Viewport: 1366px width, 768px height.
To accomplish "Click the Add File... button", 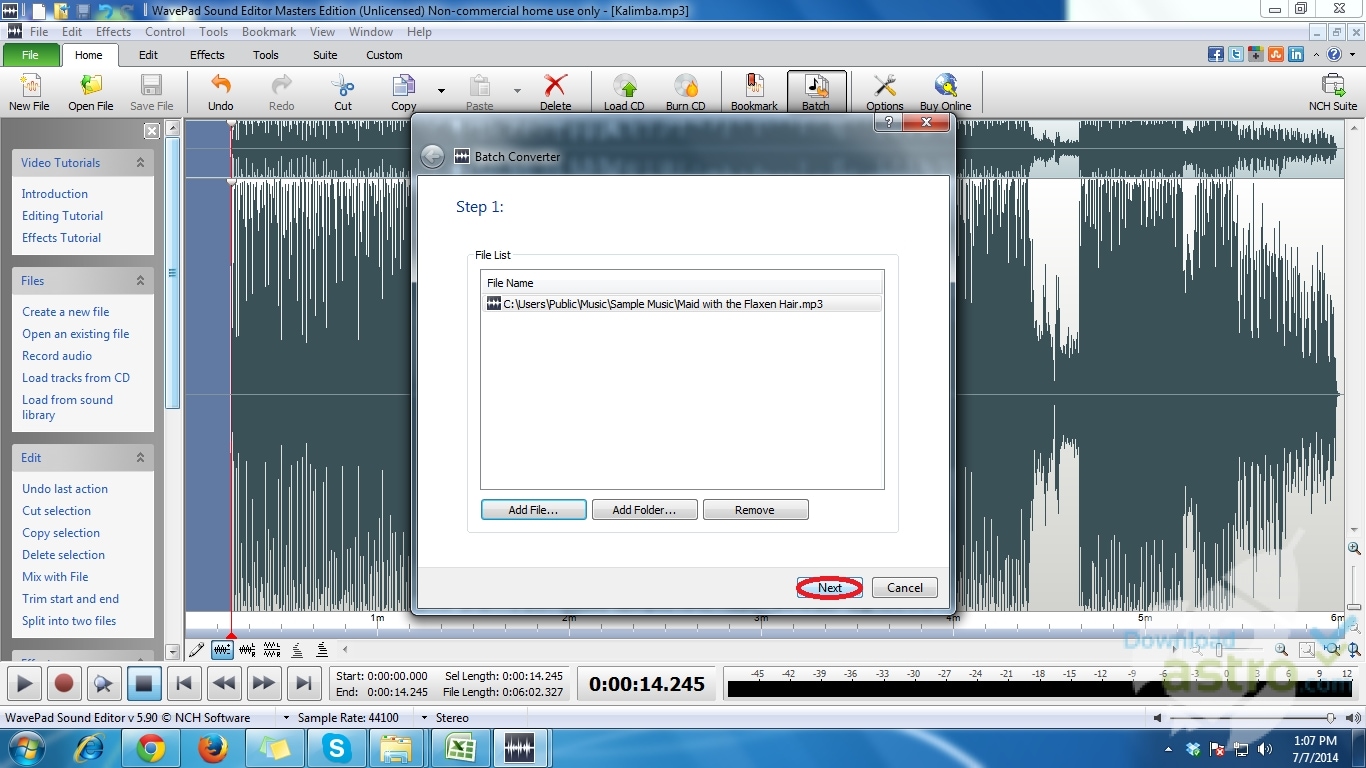I will click(x=533, y=510).
